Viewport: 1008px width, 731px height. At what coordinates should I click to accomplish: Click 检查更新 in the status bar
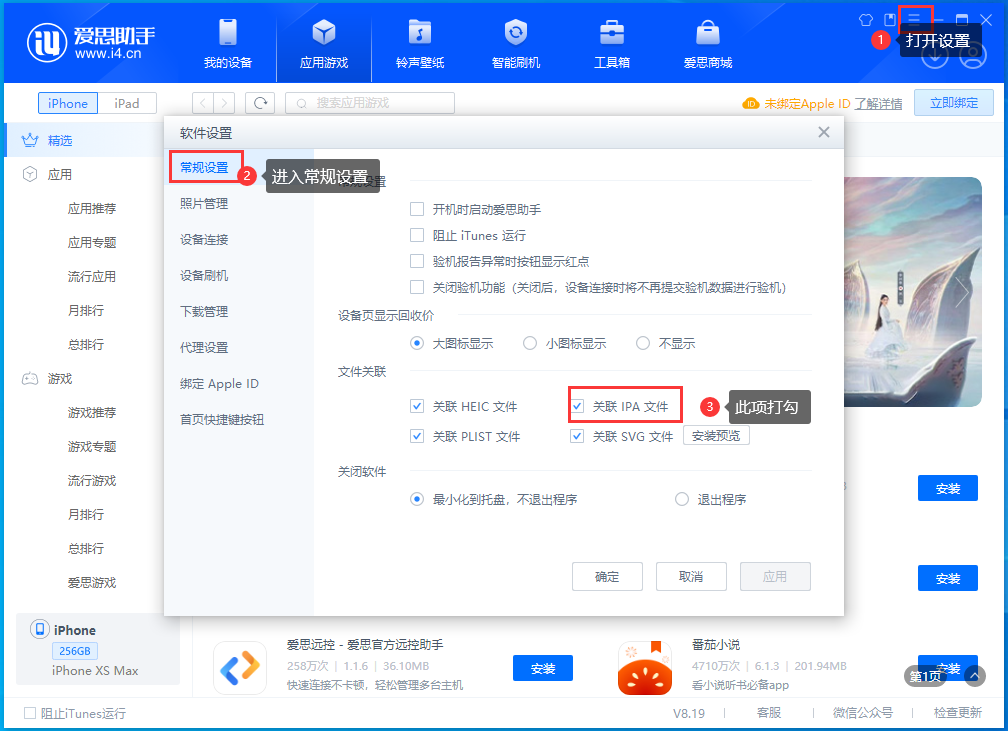click(x=957, y=712)
